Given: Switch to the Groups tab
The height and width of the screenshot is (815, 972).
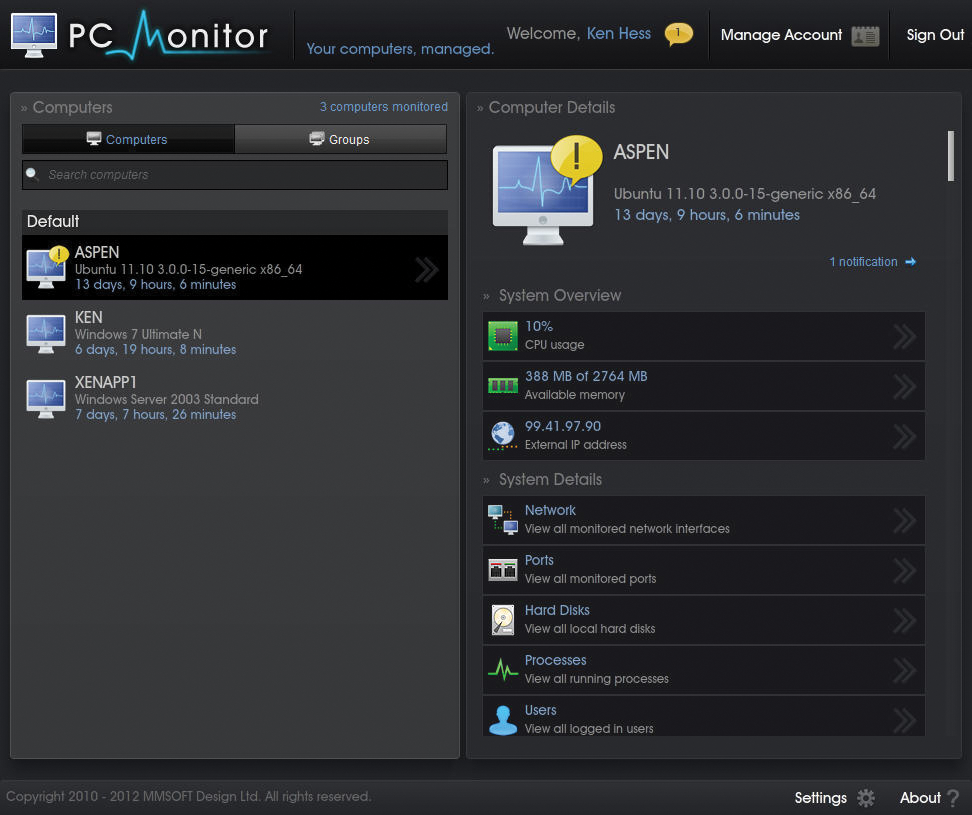Looking at the screenshot, I should pyautogui.click(x=341, y=139).
